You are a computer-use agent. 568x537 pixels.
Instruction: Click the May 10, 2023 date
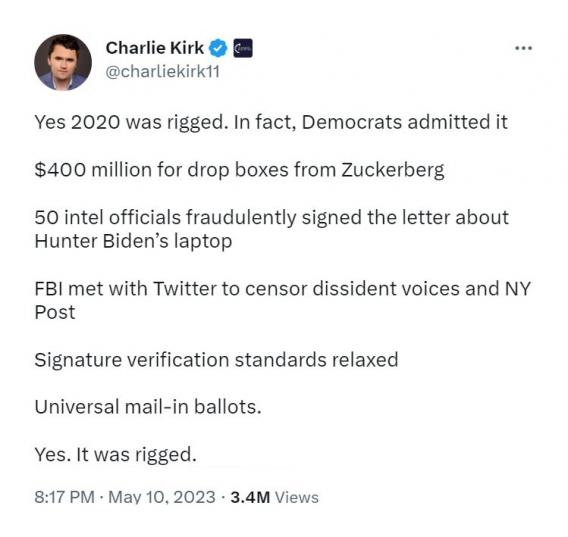[162, 497]
